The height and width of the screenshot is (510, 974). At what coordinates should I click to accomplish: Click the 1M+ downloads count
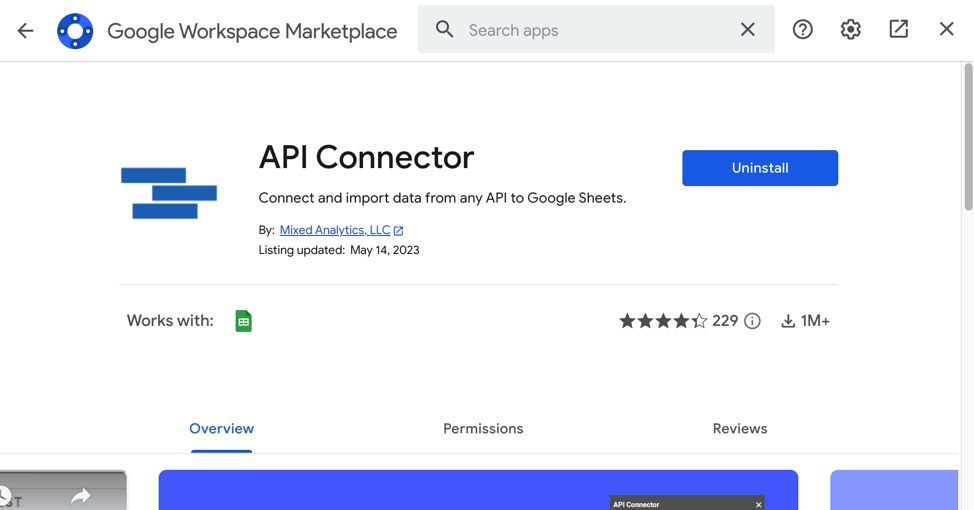[815, 321]
